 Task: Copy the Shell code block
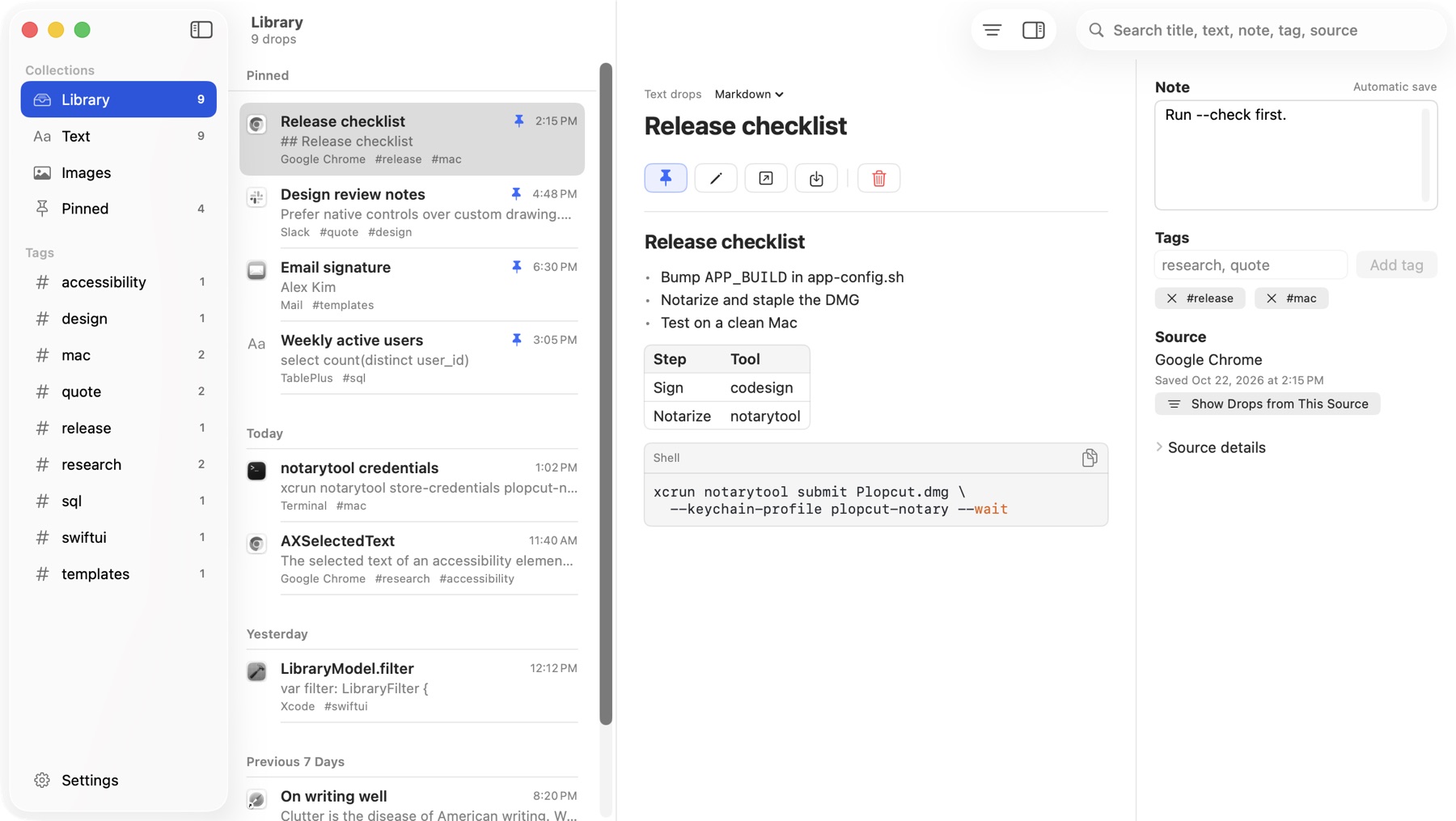tap(1090, 458)
